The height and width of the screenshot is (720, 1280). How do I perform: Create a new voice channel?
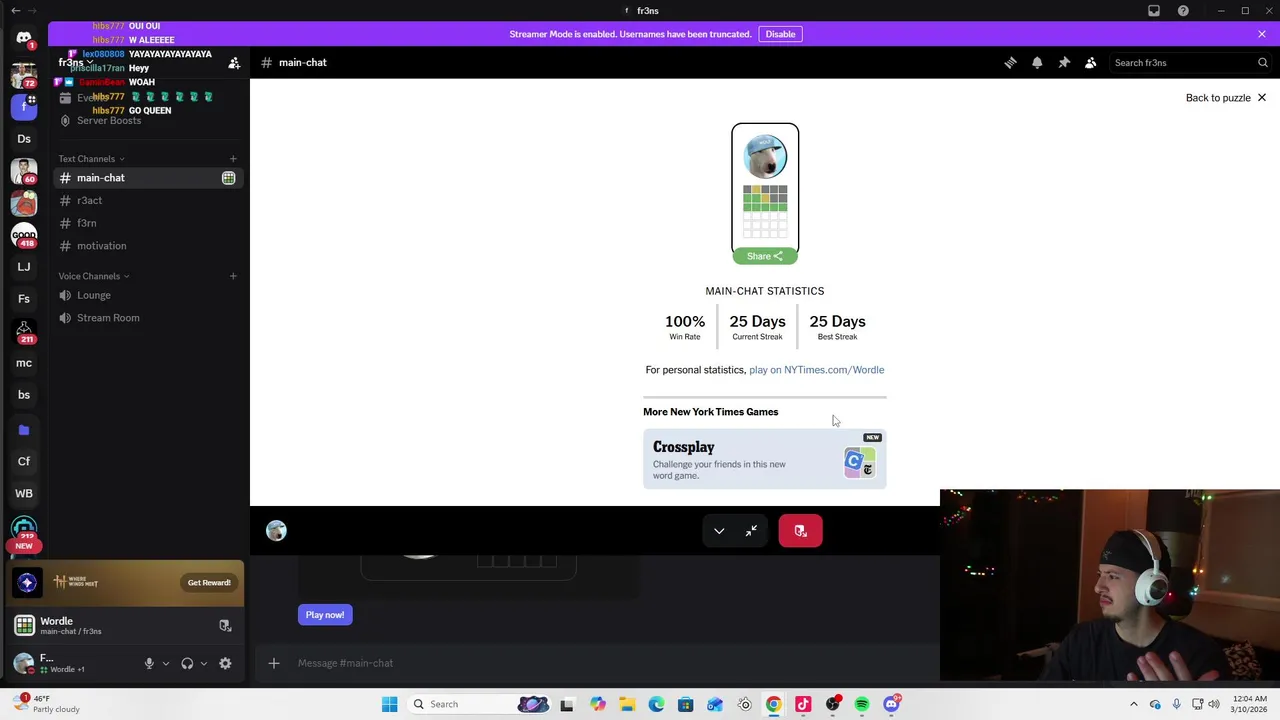point(233,276)
